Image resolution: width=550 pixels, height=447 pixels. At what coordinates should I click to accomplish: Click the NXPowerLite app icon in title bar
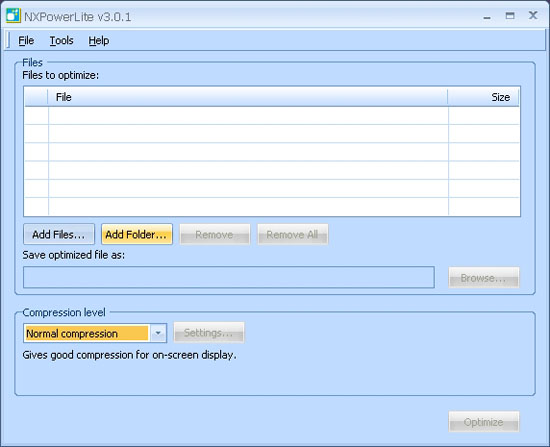(13, 16)
